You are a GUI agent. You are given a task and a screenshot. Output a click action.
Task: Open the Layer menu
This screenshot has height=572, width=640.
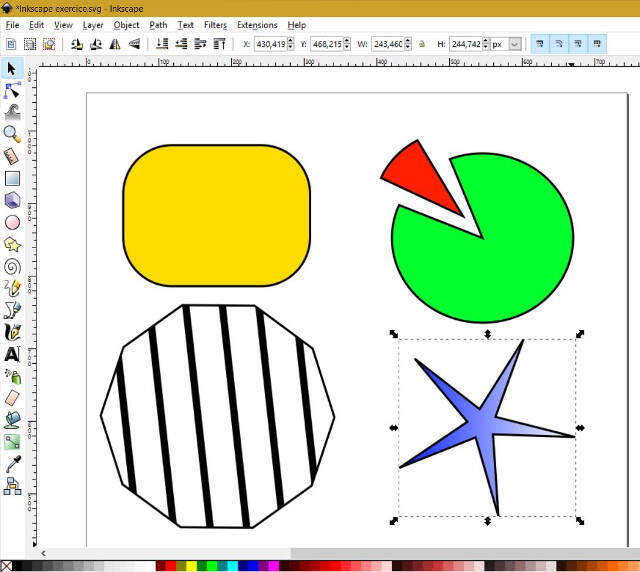tap(93, 25)
